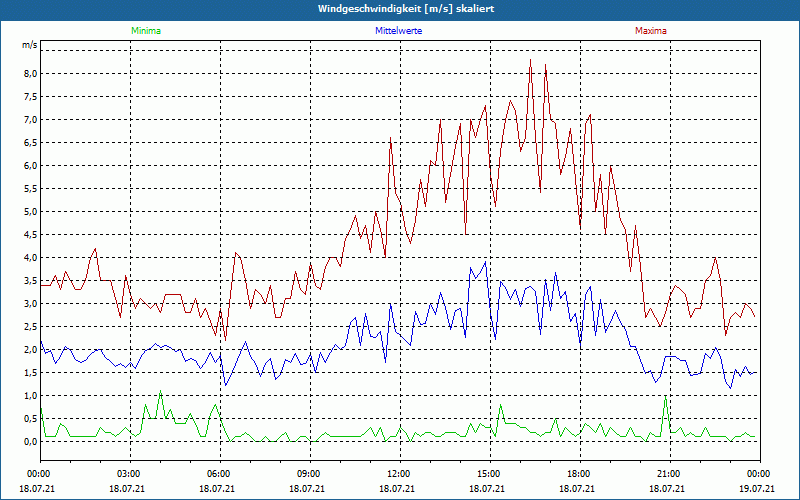The width and height of the screenshot is (800, 500).
Task: Click the 2,0 y-axis label
Action: click(31, 349)
